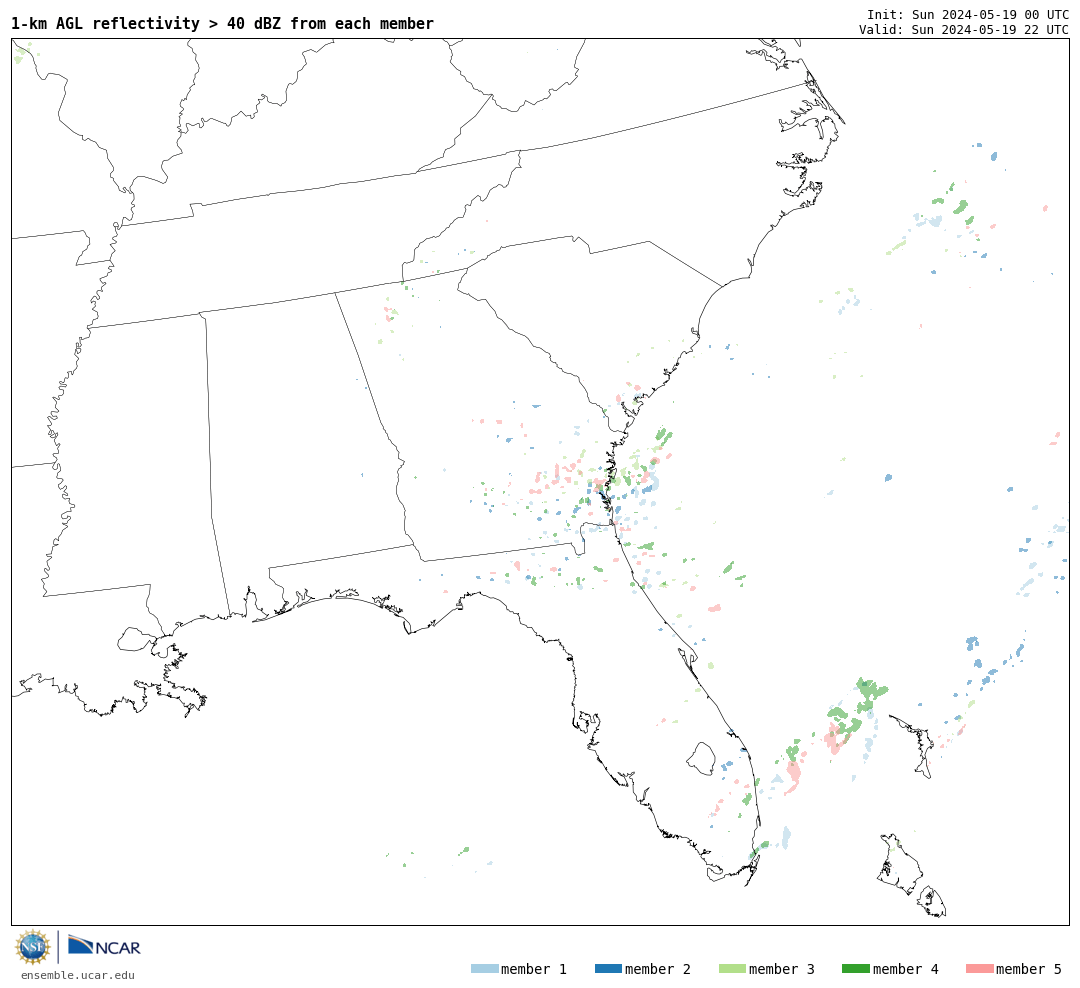Click the NSF logo

pyautogui.click(x=32, y=947)
